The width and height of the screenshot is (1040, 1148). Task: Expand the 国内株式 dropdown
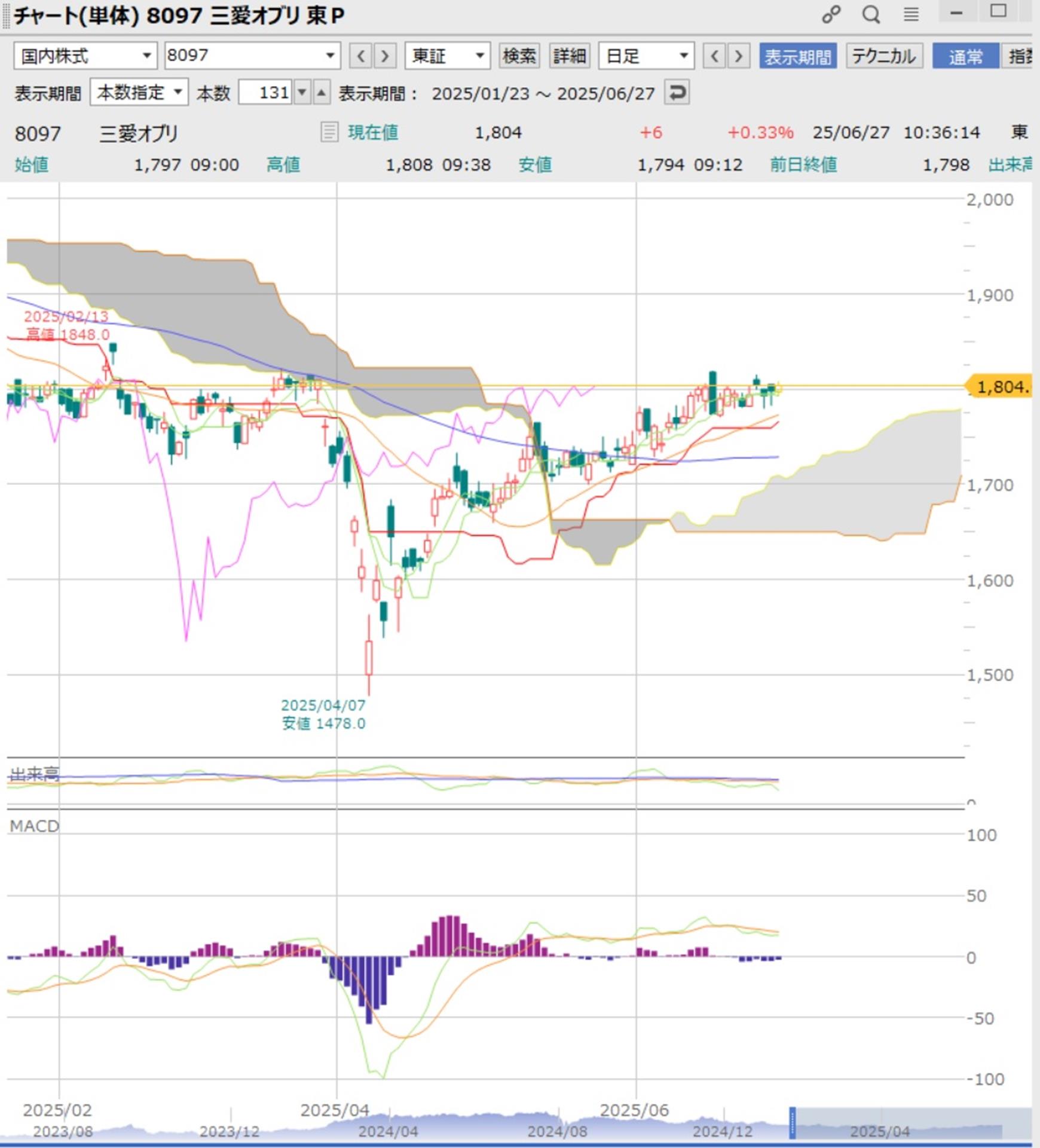85,56
